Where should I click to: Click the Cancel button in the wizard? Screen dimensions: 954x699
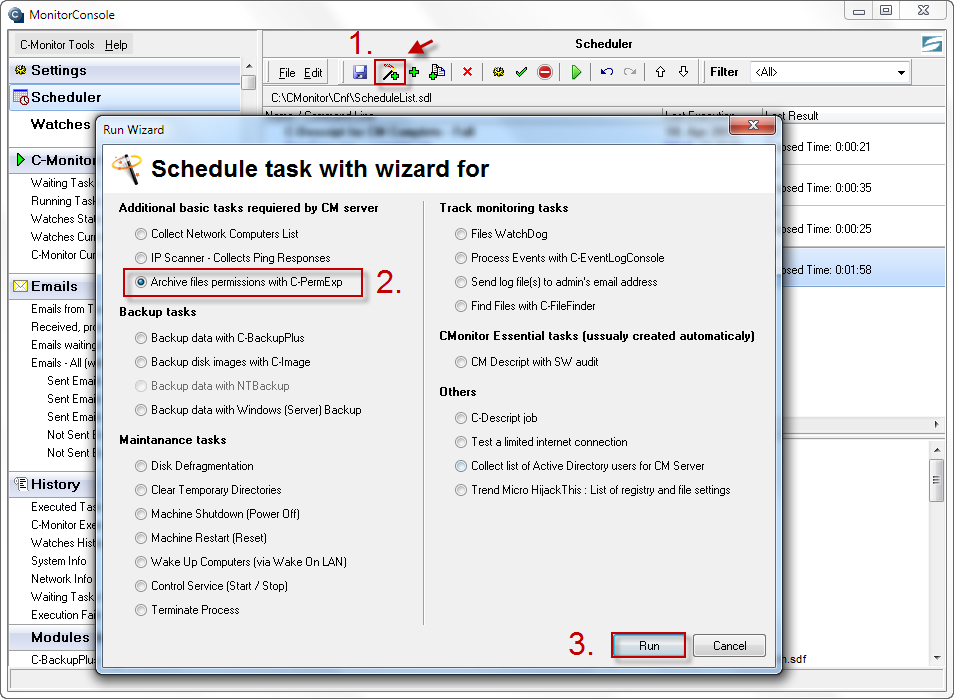[x=729, y=645]
